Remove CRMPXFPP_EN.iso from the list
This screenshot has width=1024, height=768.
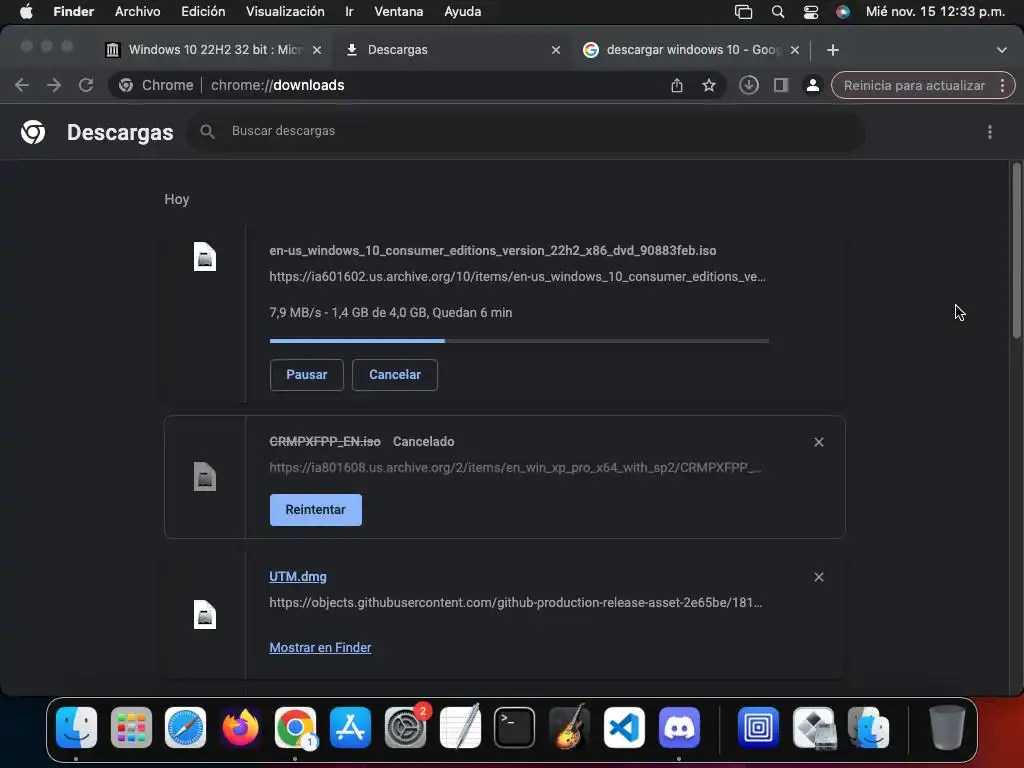pyautogui.click(x=818, y=442)
